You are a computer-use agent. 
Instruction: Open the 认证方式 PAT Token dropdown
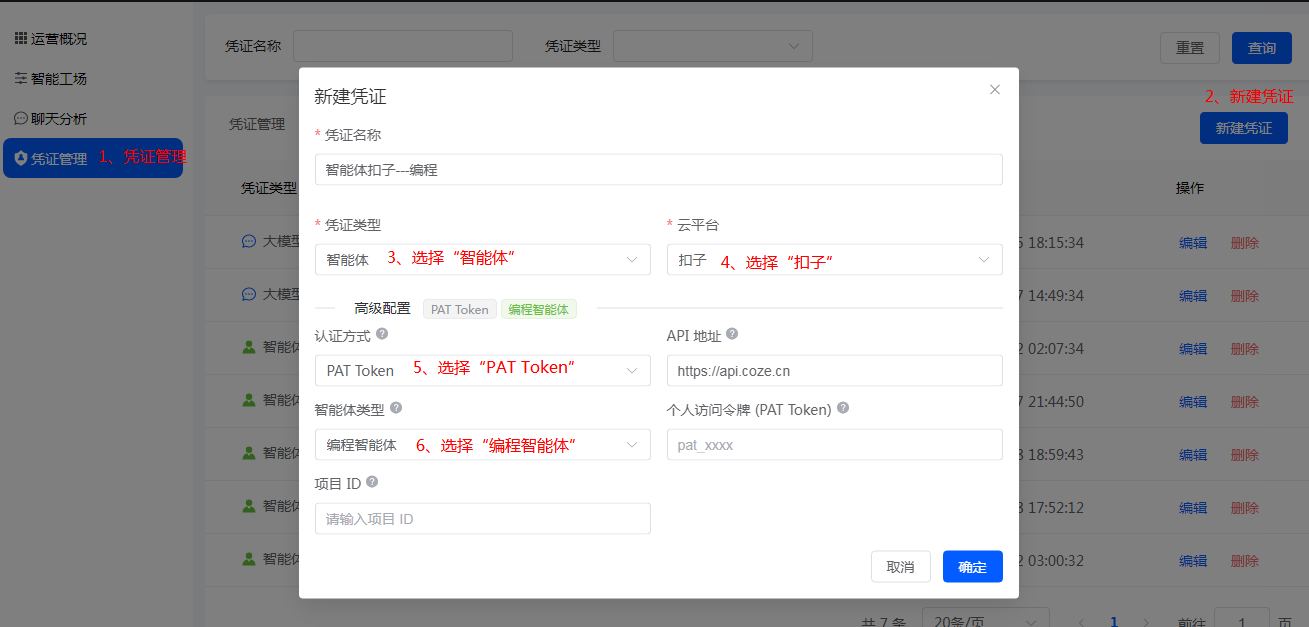click(482, 371)
